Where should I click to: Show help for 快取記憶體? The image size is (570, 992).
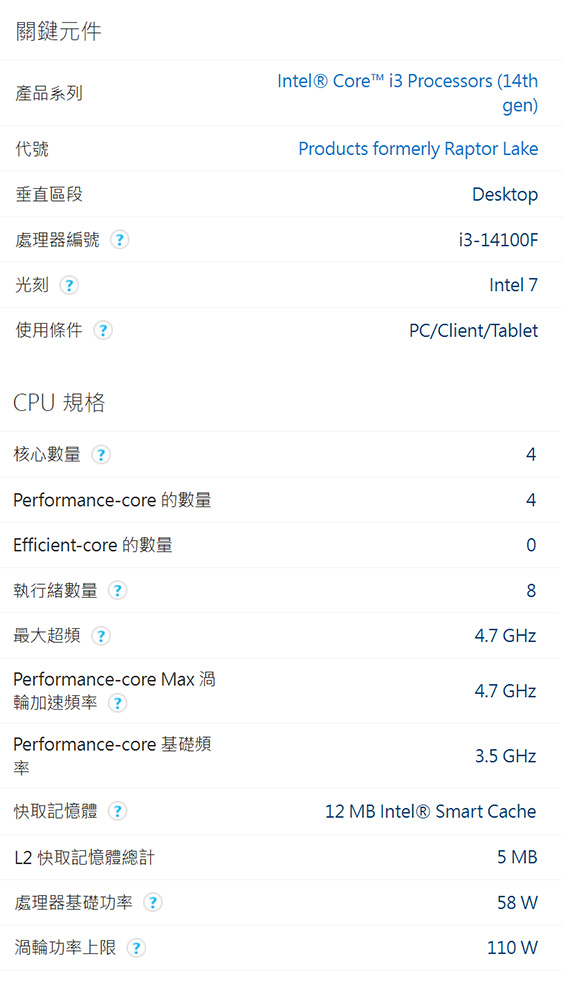point(118,811)
